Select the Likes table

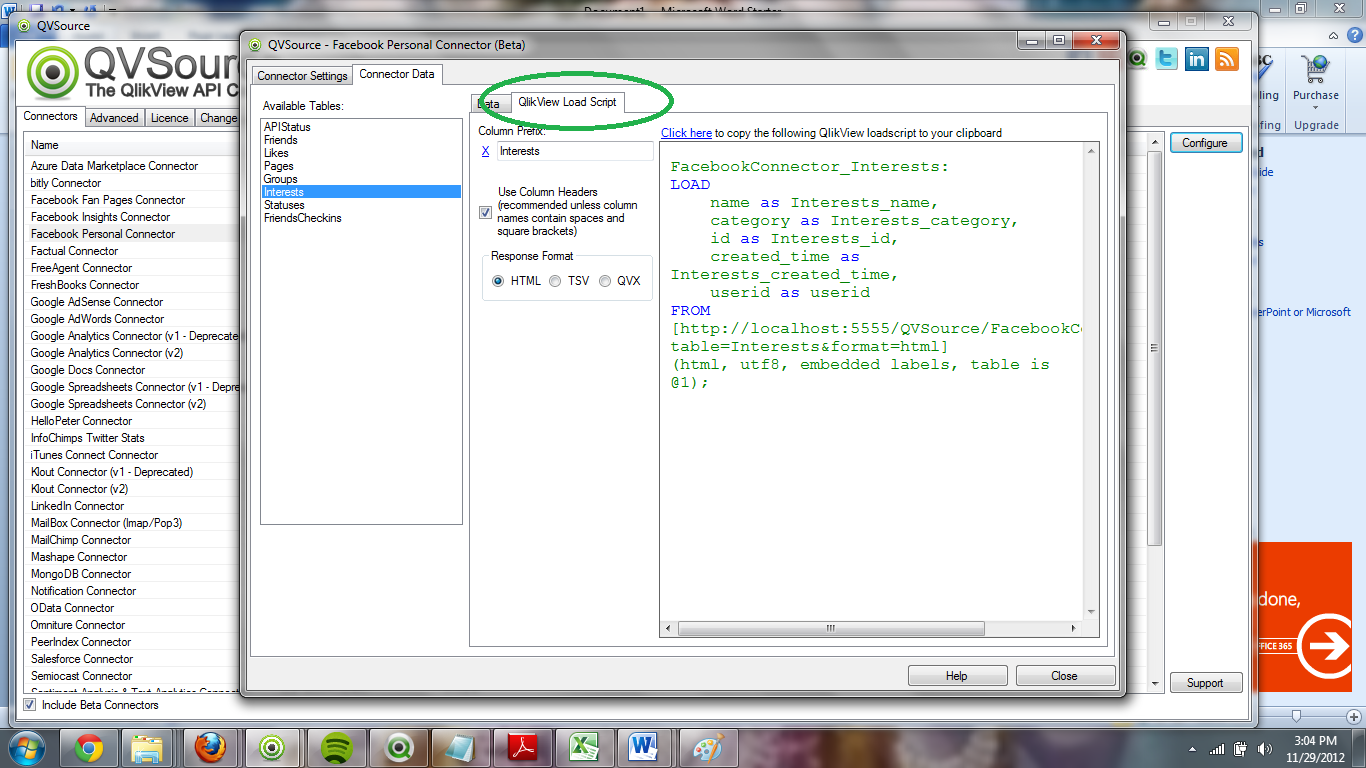coord(361,153)
